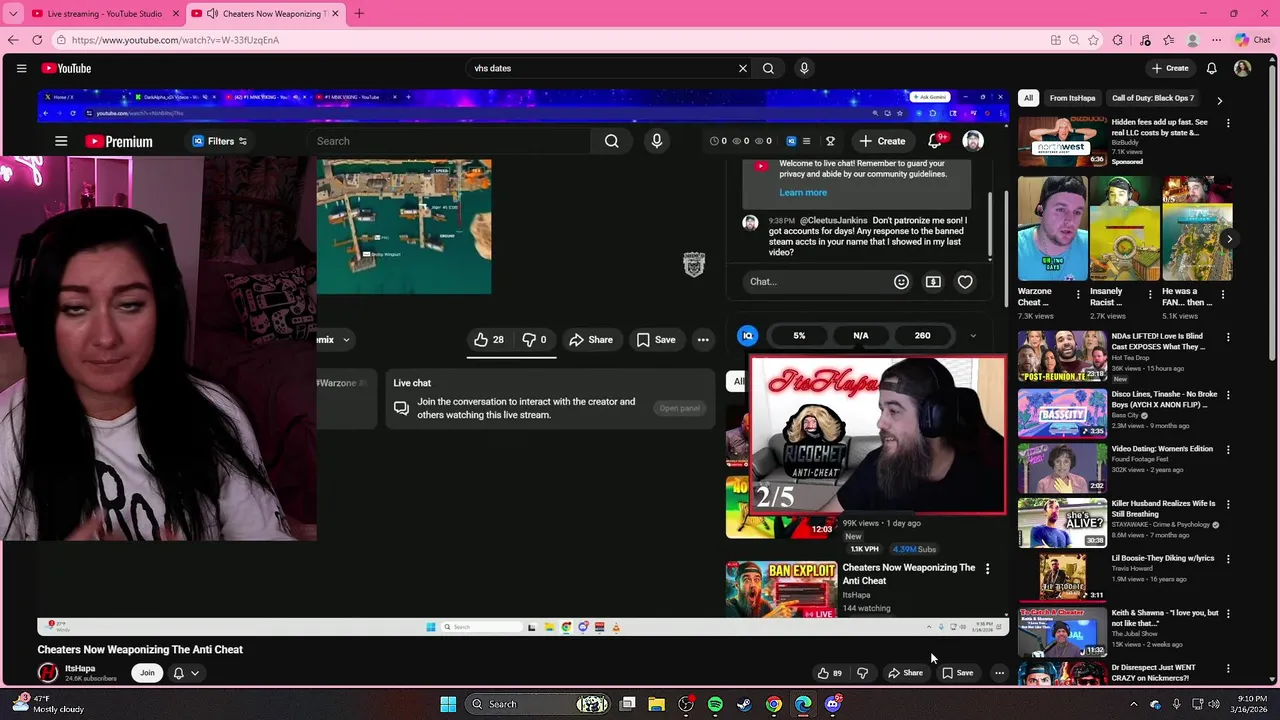Click the Join membership button
1280x720 pixels.
point(147,673)
